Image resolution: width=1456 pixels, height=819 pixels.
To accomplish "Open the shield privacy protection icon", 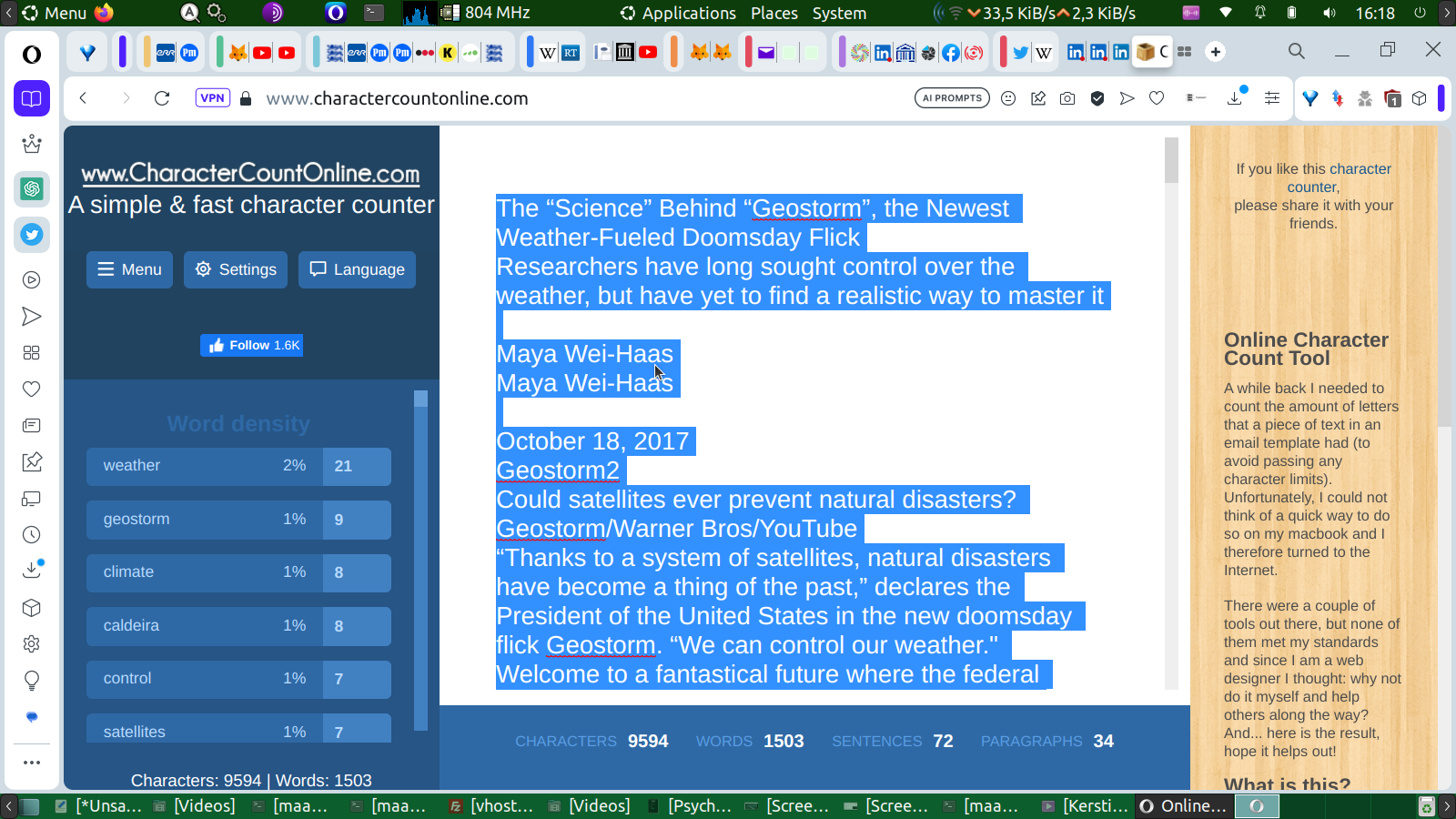I will pyautogui.click(x=1097, y=98).
